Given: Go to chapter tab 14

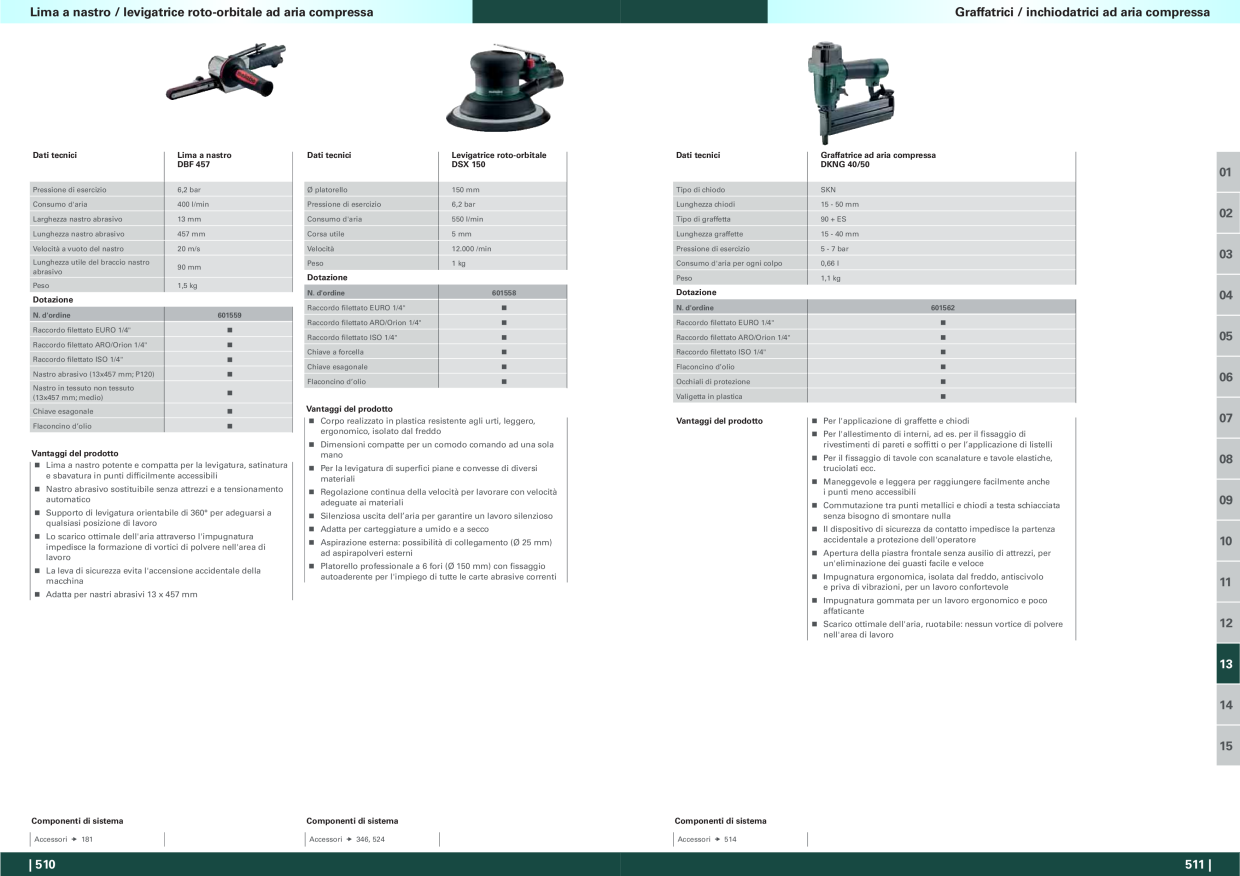Looking at the screenshot, I should point(1228,705).
